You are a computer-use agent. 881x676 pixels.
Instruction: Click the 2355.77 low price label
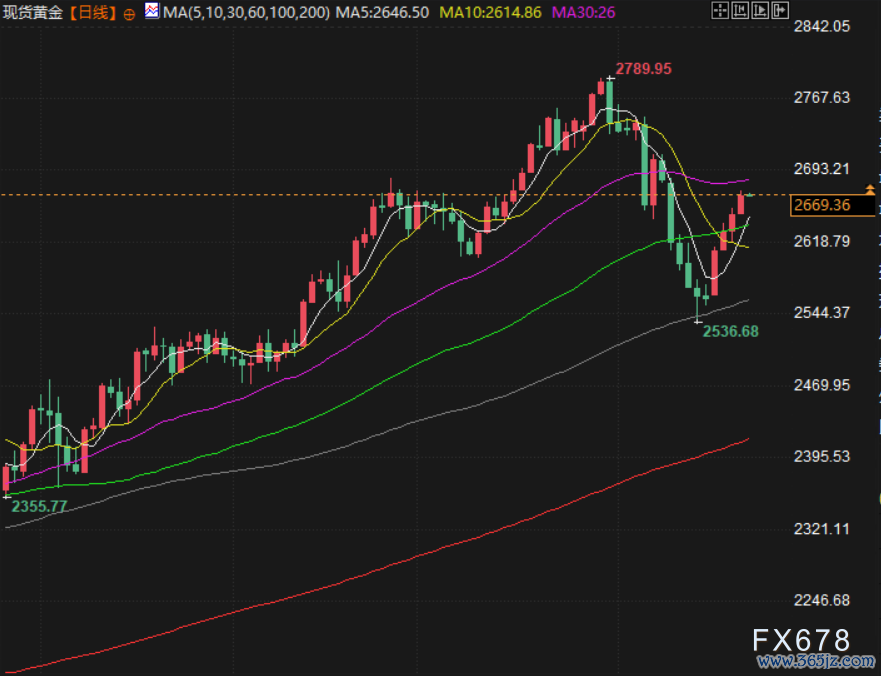pyautogui.click(x=39, y=506)
